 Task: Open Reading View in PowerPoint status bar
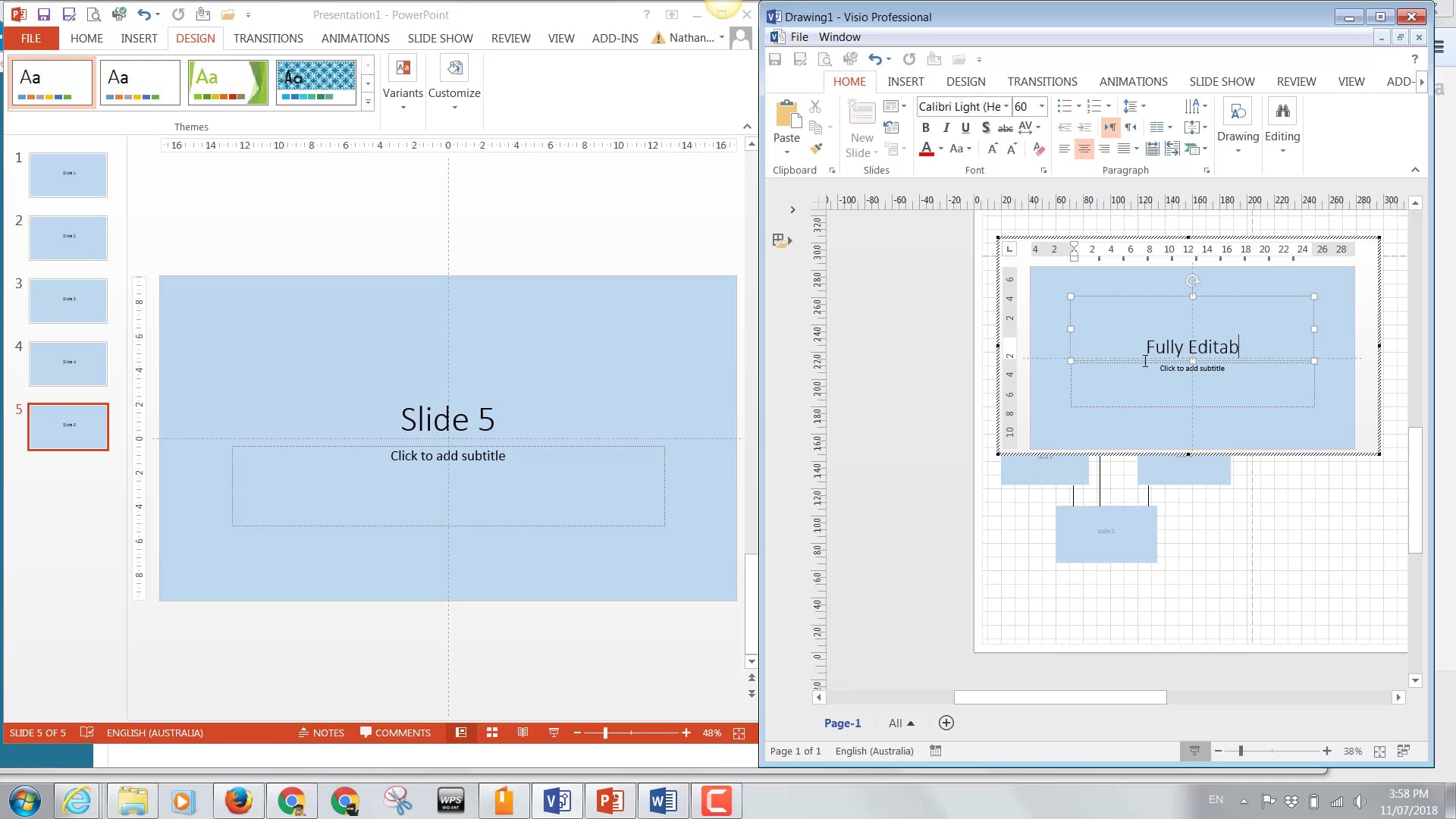[522, 733]
